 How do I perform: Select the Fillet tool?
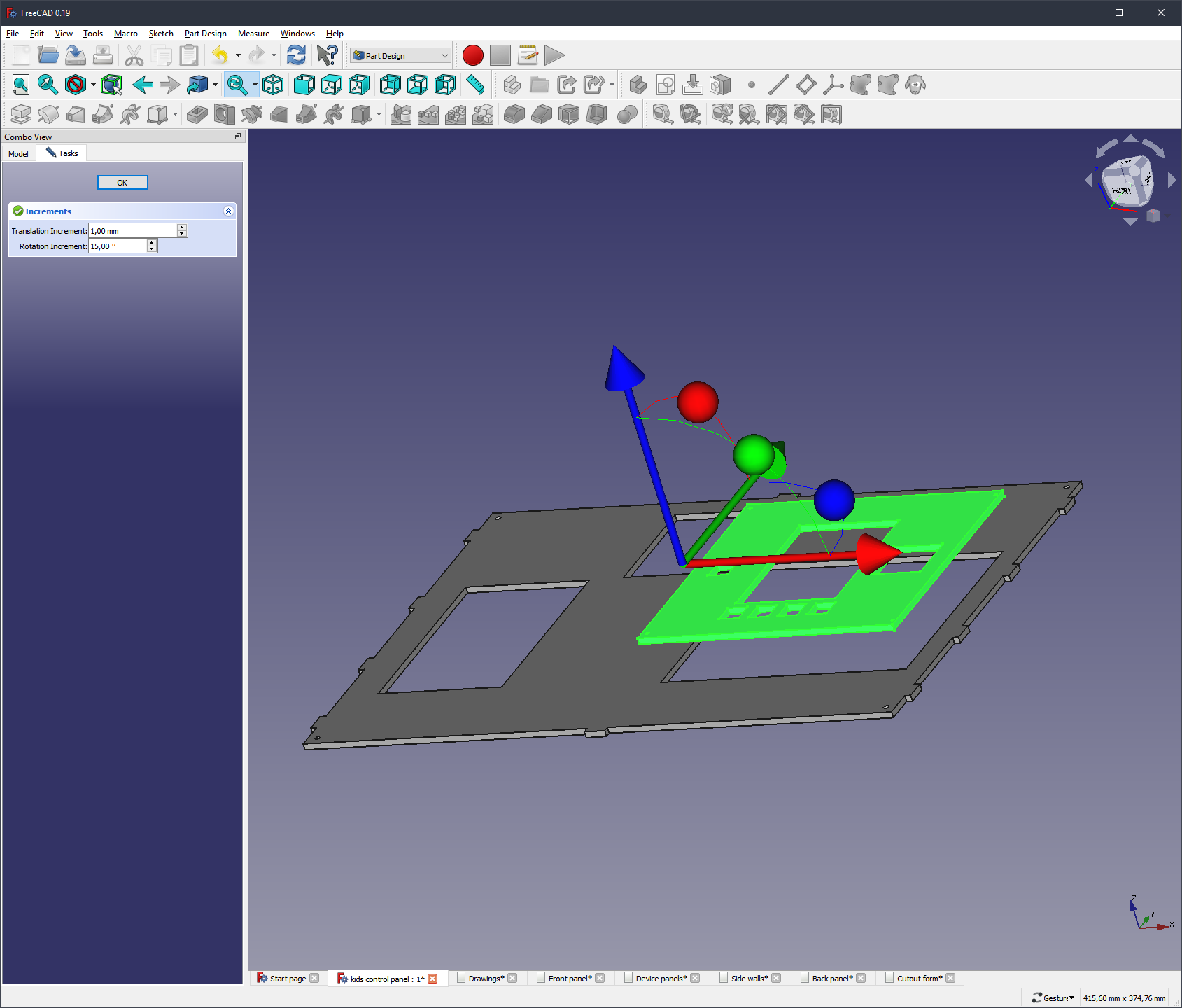click(x=514, y=114)
